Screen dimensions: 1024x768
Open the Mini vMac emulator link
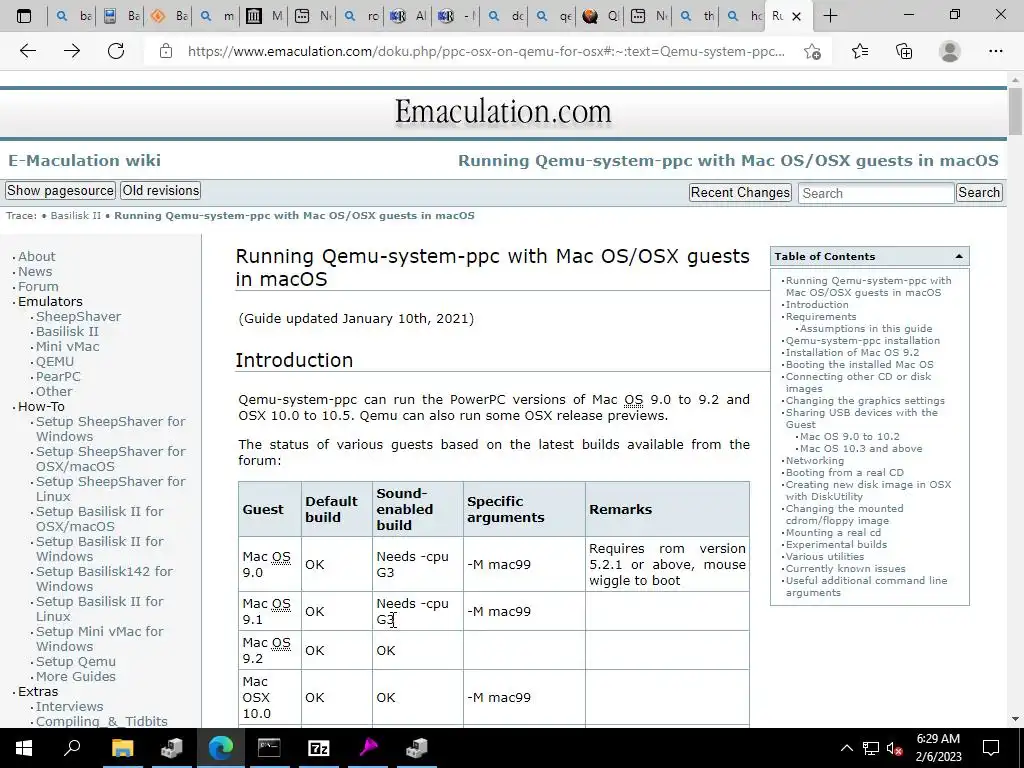coord(67,347)
